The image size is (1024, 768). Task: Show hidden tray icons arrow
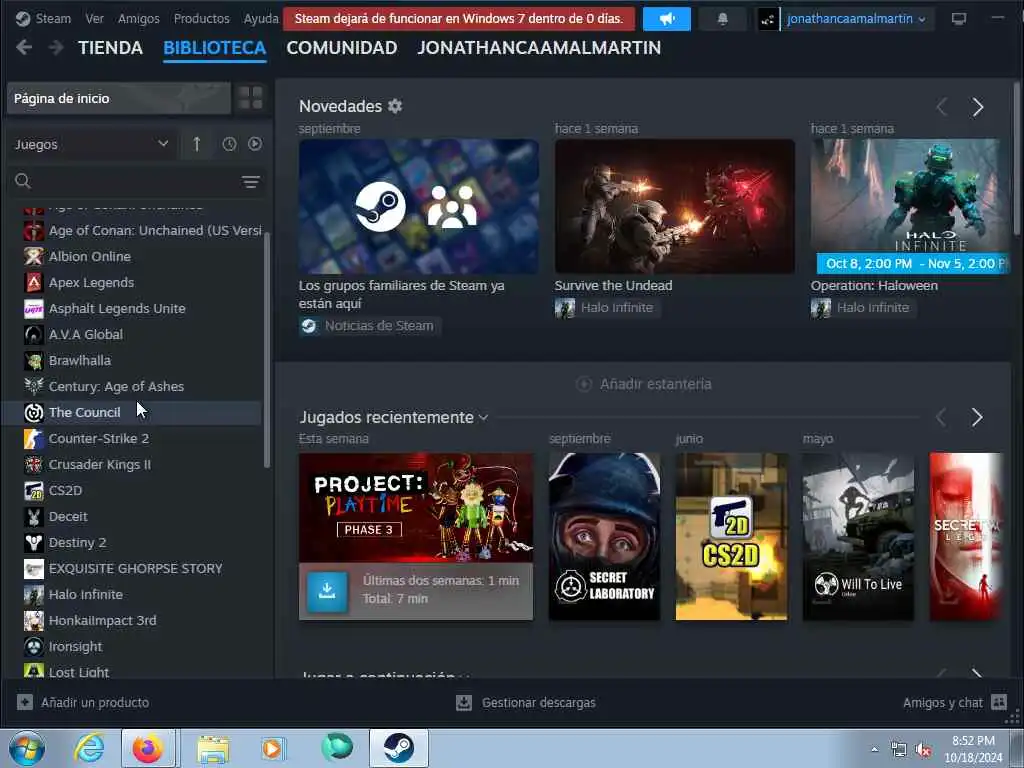tap(874, 749)
